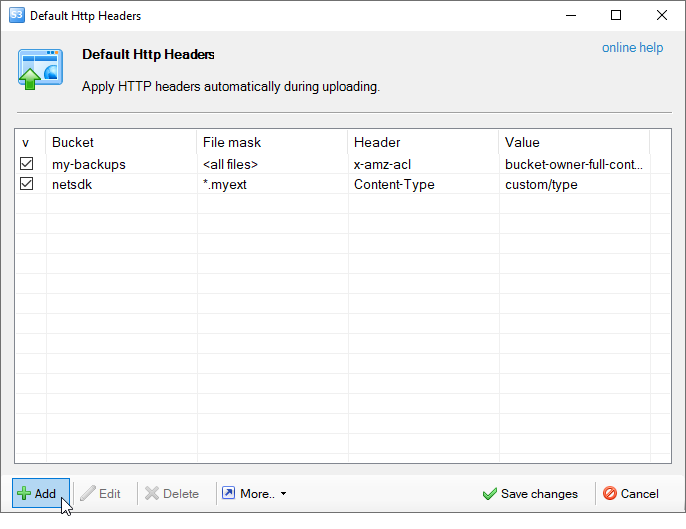Click the green plus Add icon
Viewport: 686px width, 529px height.
(x=24, y=493)
